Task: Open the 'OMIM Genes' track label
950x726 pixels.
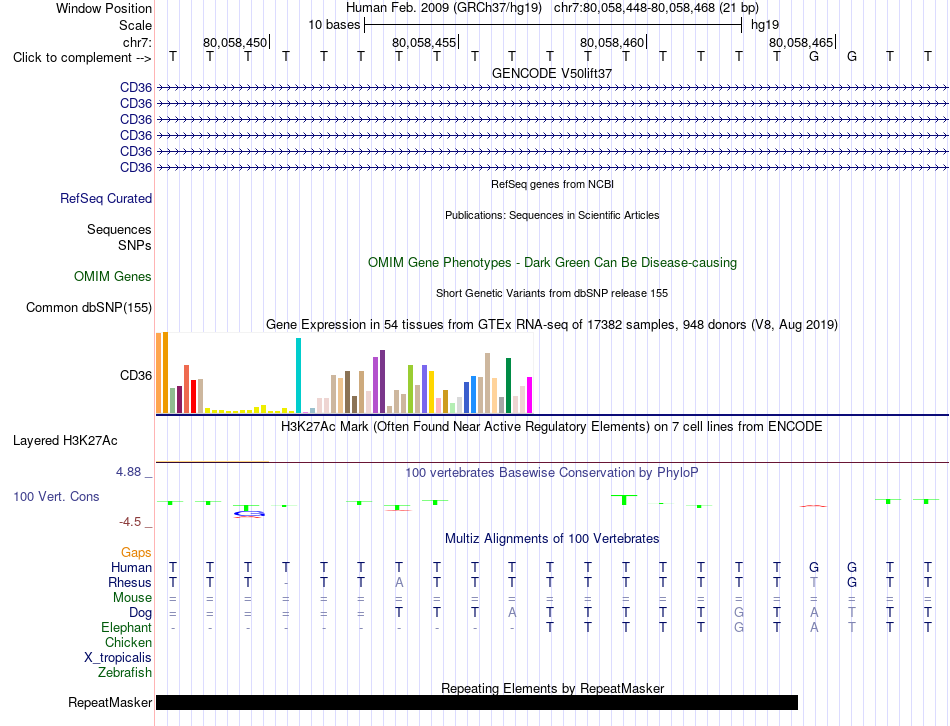Action: click(113, 276)
